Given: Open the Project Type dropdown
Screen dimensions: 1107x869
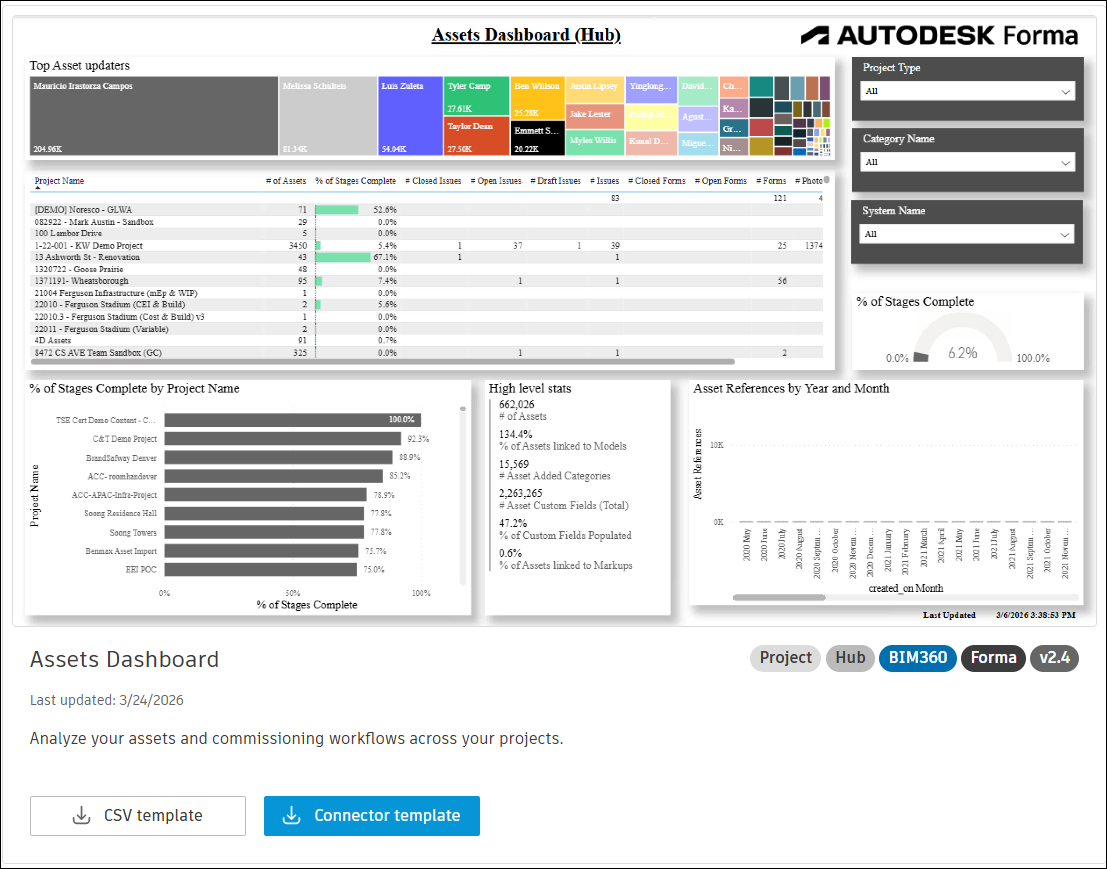Looking at the screenshot, I should [967, 91].
